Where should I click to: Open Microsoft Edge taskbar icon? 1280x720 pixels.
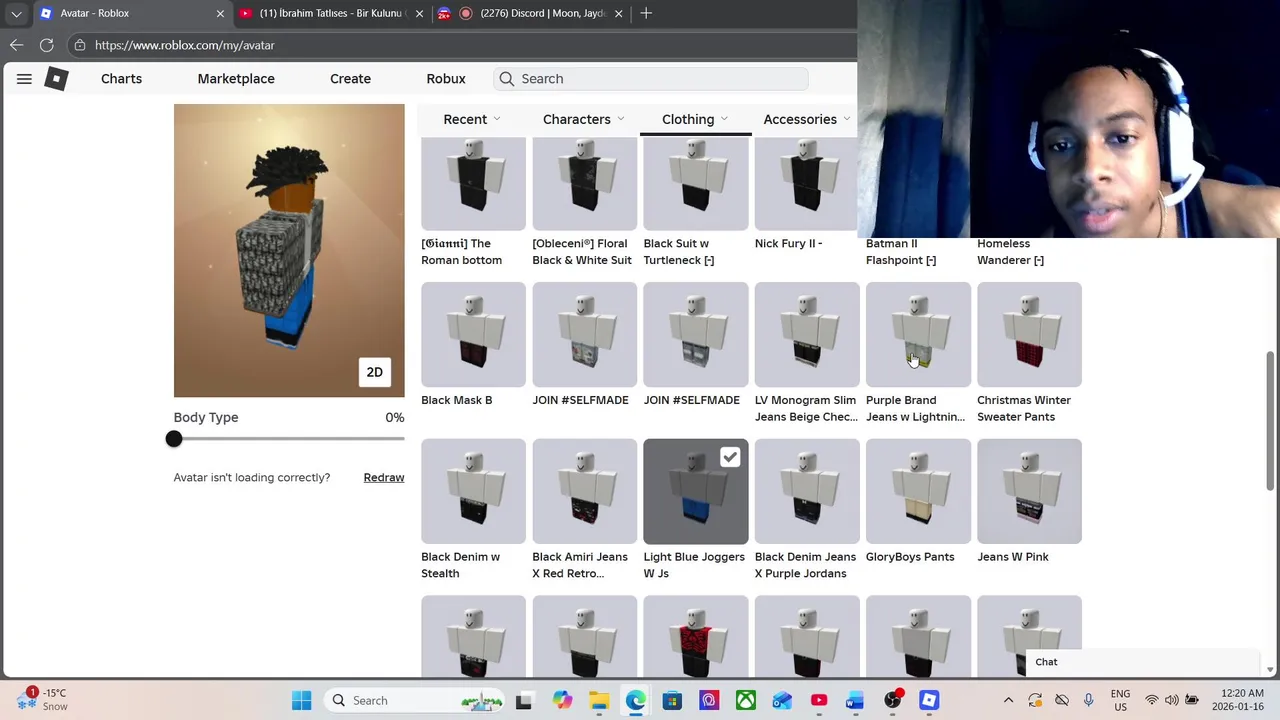[635, 701]
